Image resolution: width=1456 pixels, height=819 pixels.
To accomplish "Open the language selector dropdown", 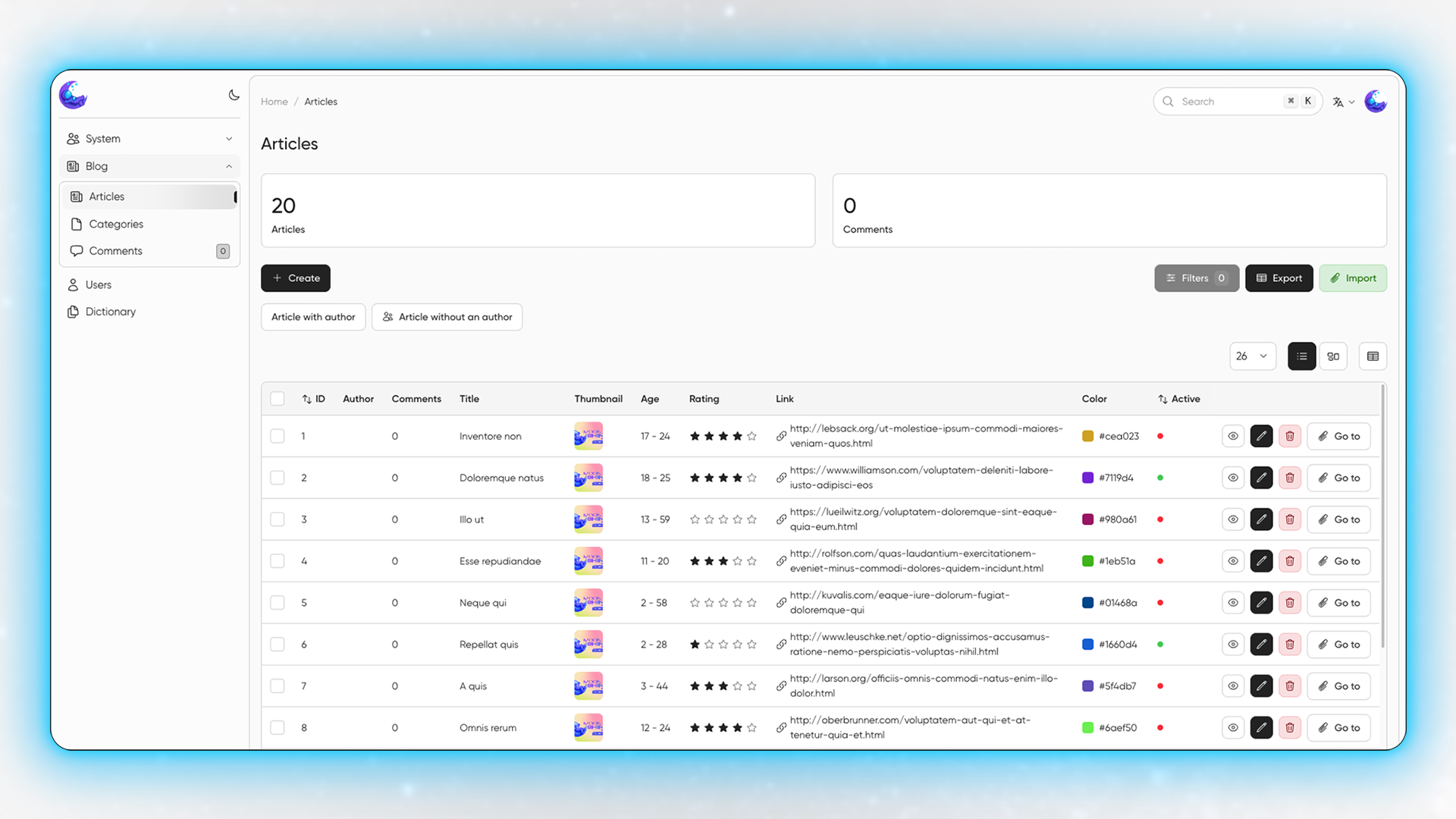I will pos(1343,102).
